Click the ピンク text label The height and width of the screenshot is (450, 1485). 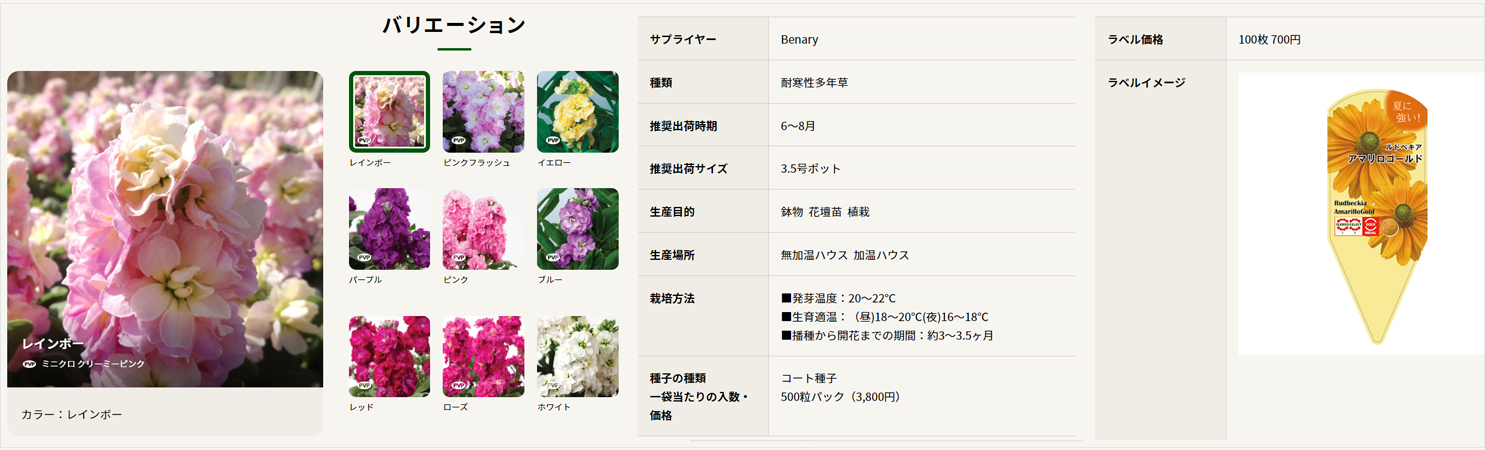click(455, 280)
